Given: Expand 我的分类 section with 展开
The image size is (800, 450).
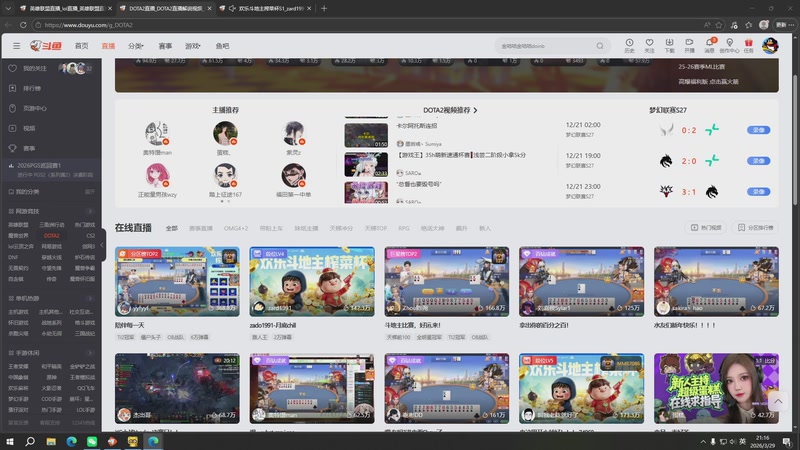Looking at the screenshot, I should [x=90, y=192].
